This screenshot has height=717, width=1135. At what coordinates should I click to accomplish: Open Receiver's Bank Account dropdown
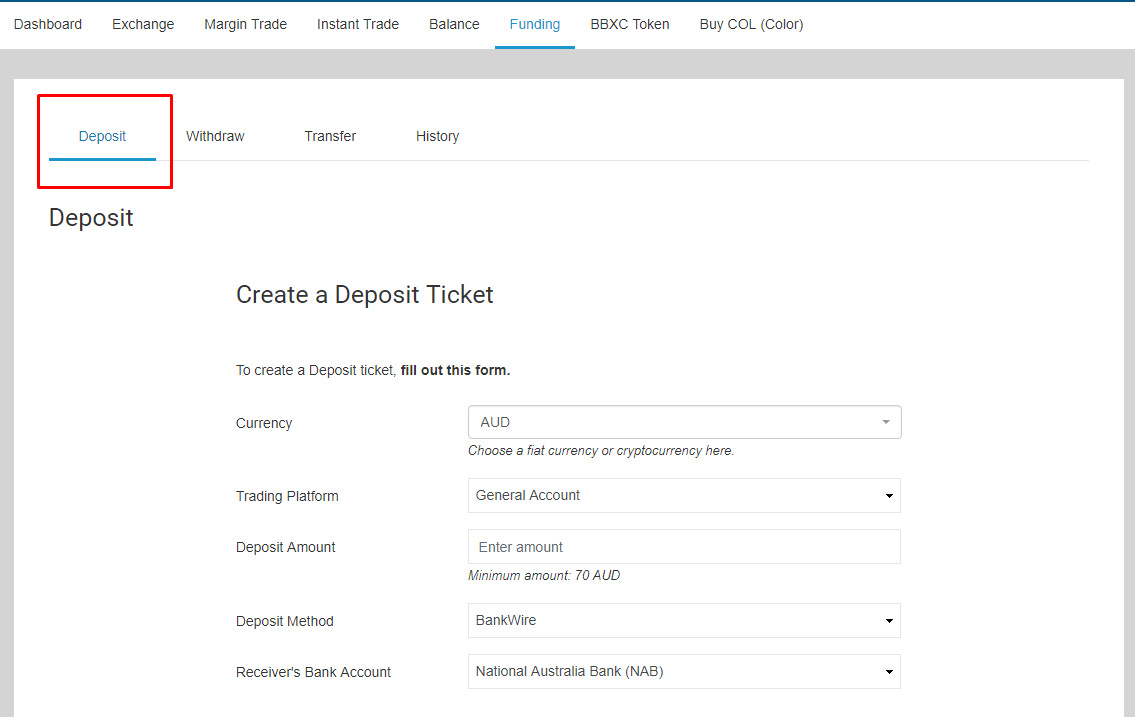[684, 671]
